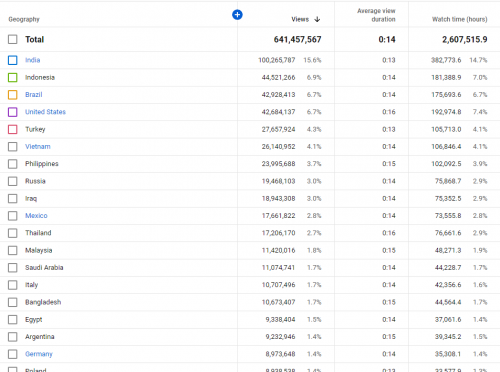Open the Mexico geography link
The height and width of the screenshot is (372, 500).
tap(36, 216)
